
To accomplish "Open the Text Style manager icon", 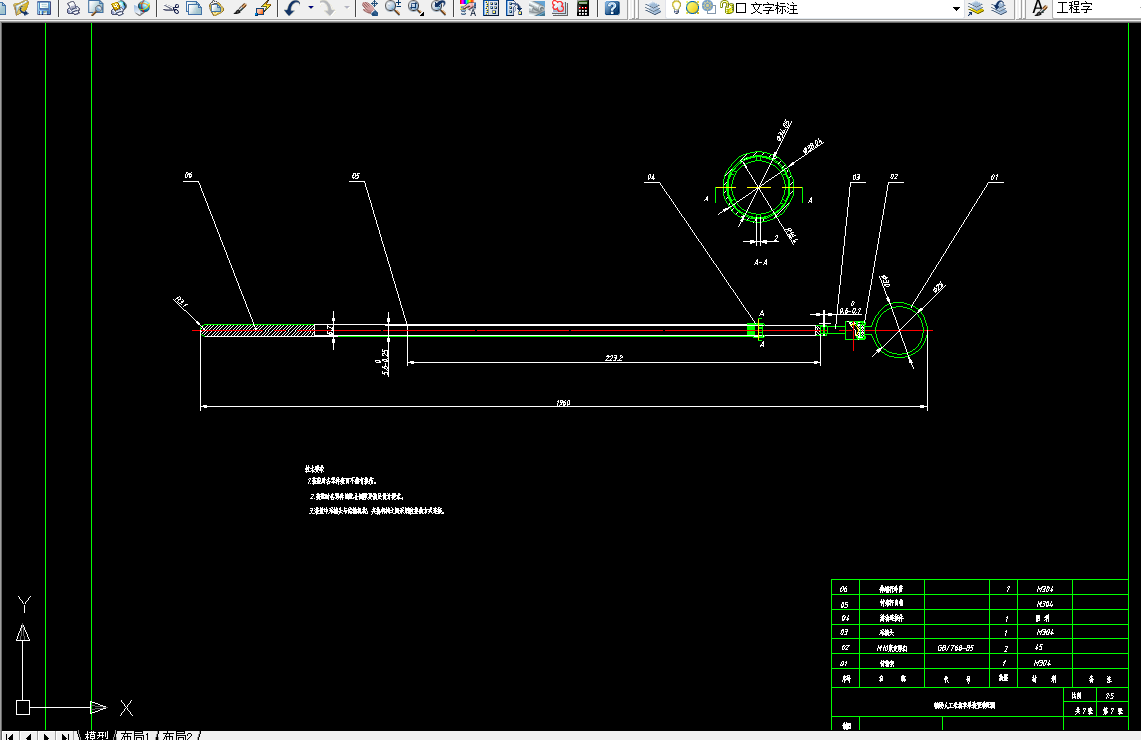I will tap(1040, 8).
